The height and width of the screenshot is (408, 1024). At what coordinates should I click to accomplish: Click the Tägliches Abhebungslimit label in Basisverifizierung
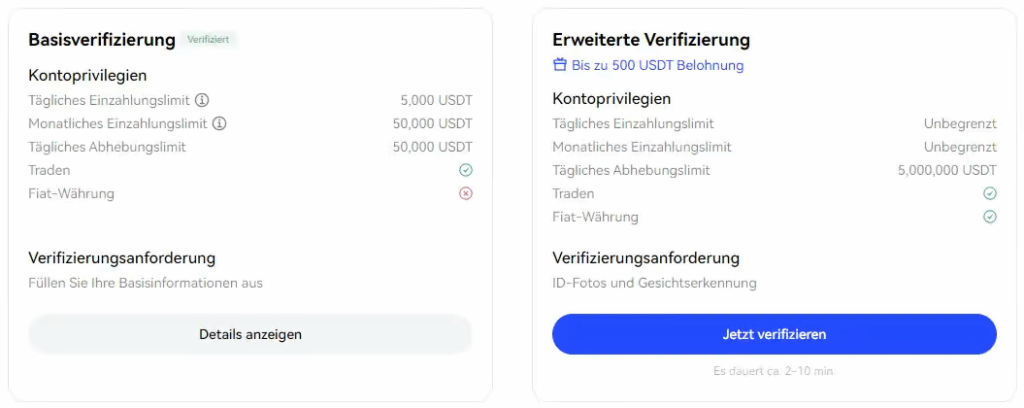pyautogui.click(x=107, y=147)
